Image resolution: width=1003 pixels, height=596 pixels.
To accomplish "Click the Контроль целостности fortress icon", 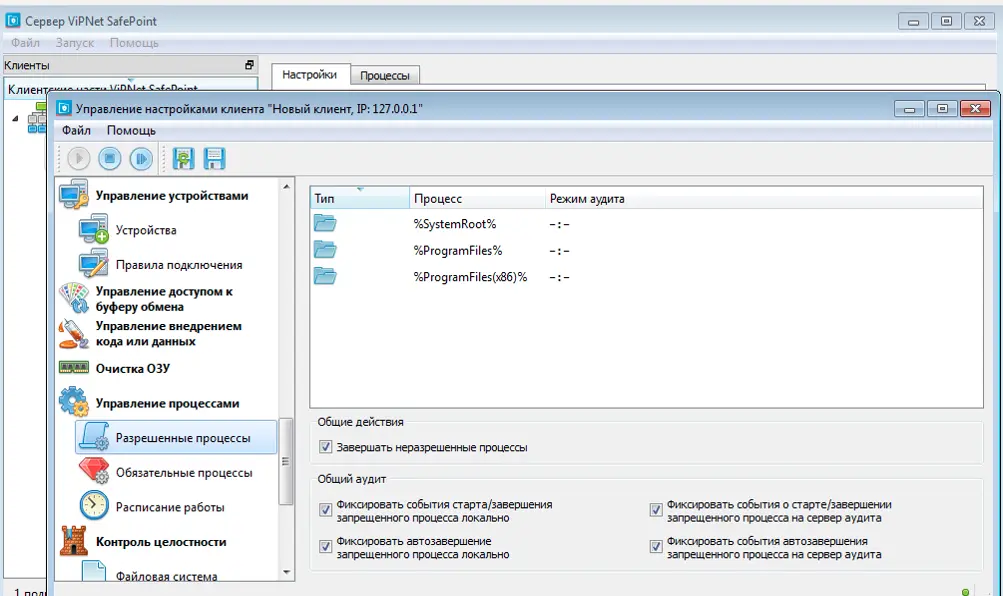I will (x=76, y=541).
